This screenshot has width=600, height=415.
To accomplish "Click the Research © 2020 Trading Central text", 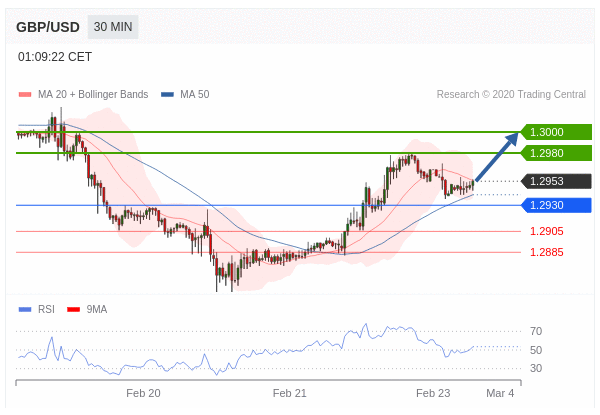I will (511, 94).
